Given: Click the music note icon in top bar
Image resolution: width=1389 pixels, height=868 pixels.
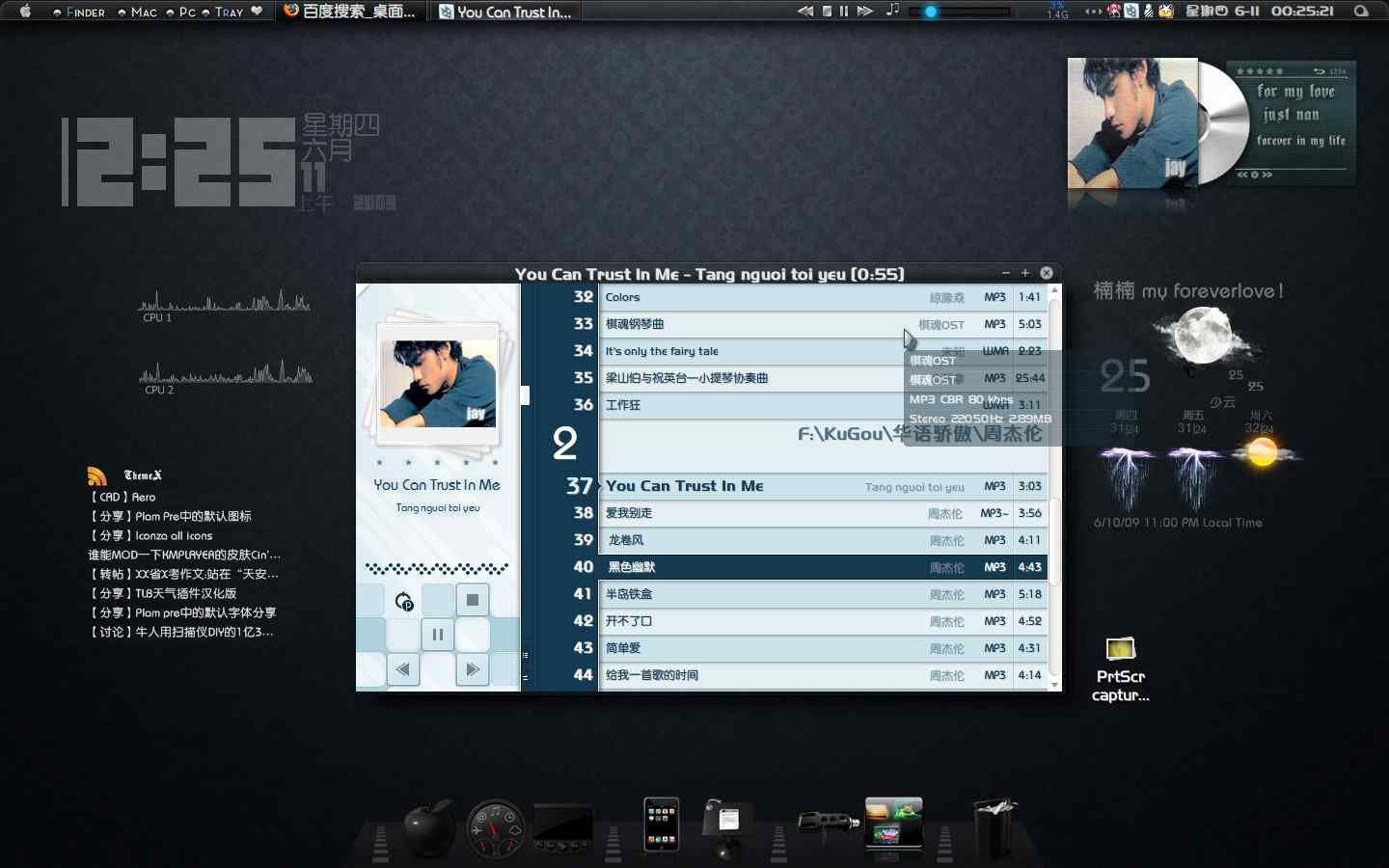Looking at the screenshot, I should coord(893,11).
